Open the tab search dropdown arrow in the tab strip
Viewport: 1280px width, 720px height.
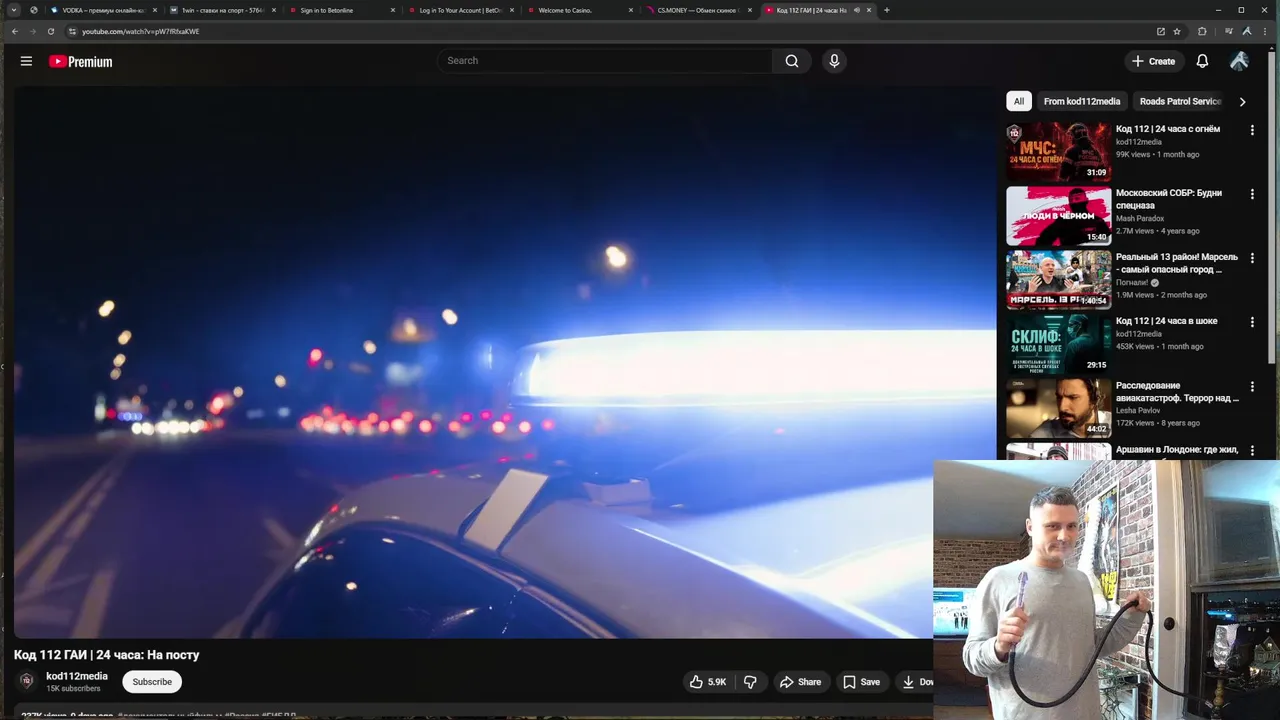[14, 10]
